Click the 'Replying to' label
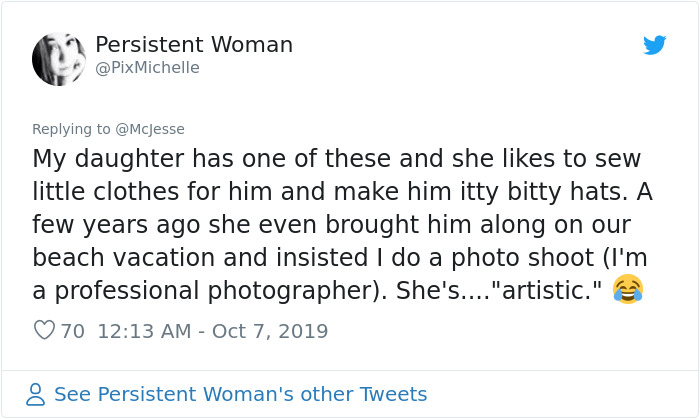The height and width of the screenshot is (419, 700). pyautogui.click(x=70, y=129)
